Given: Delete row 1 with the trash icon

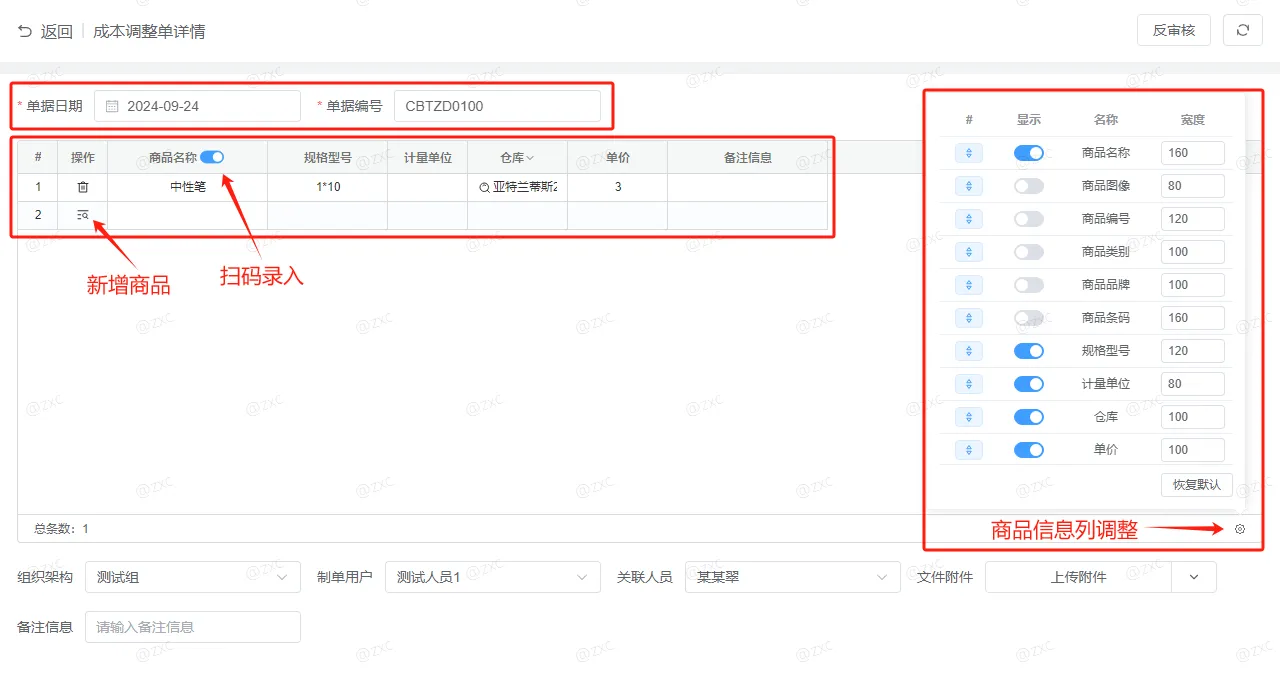Looking at the screenshot, I should [83, 187].
